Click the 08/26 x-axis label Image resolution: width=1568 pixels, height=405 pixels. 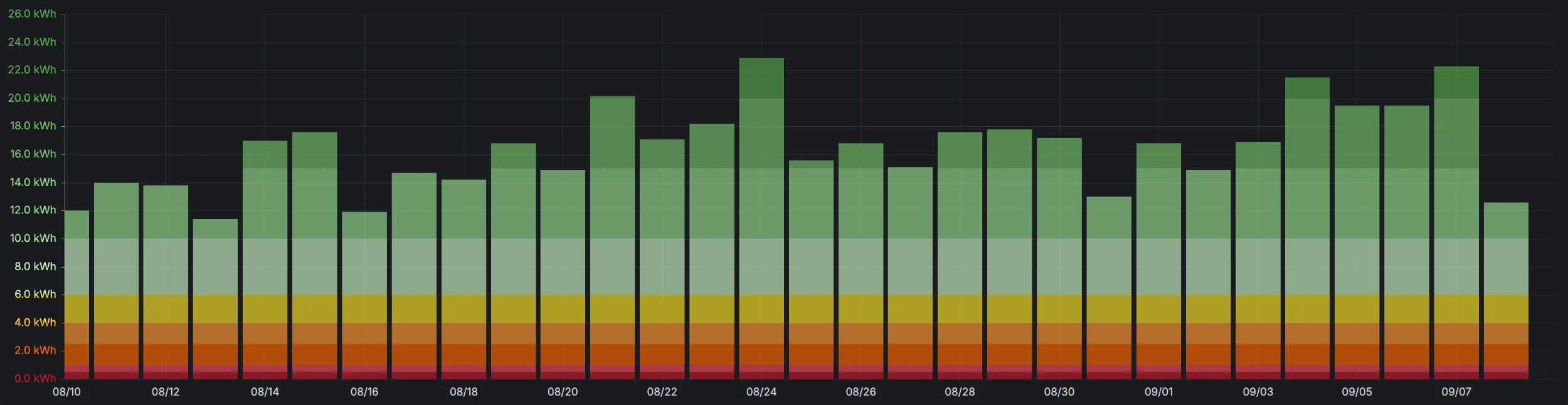tap(861, 392)
